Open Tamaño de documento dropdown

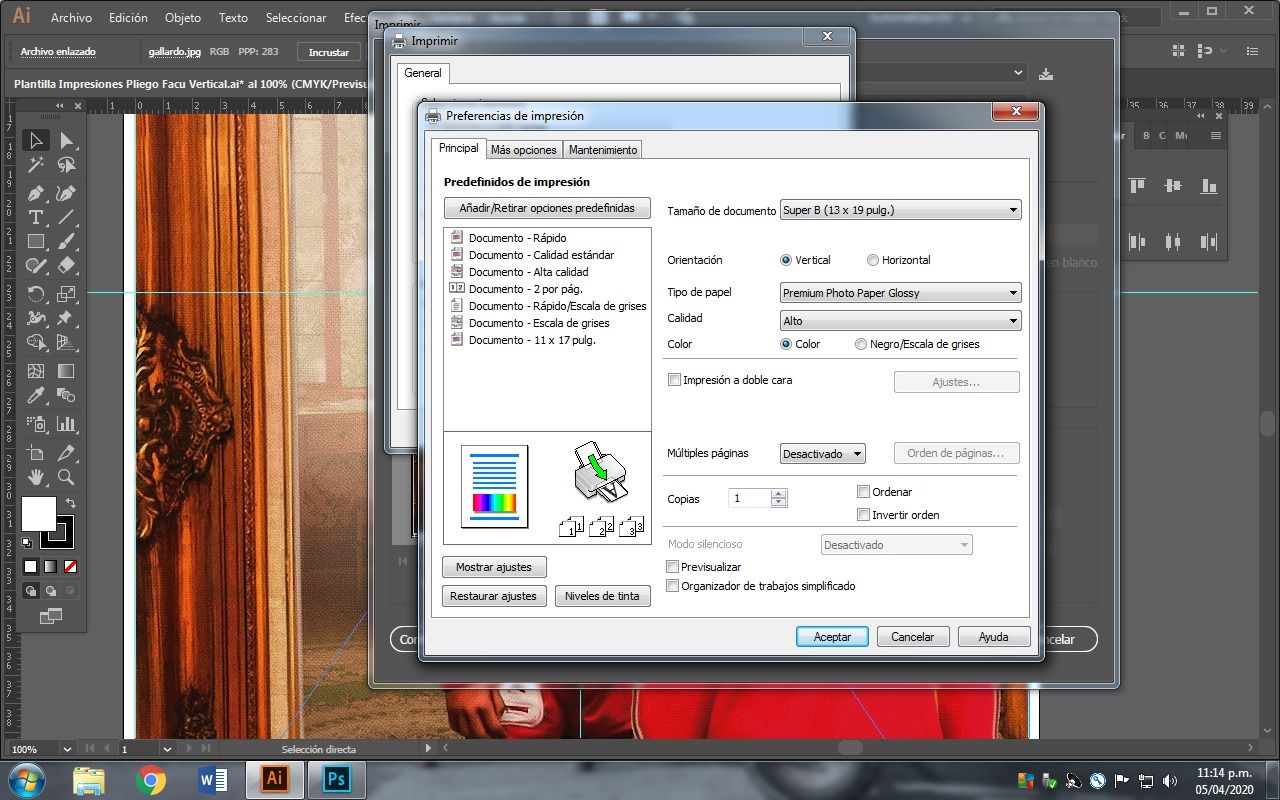(900, 210)
